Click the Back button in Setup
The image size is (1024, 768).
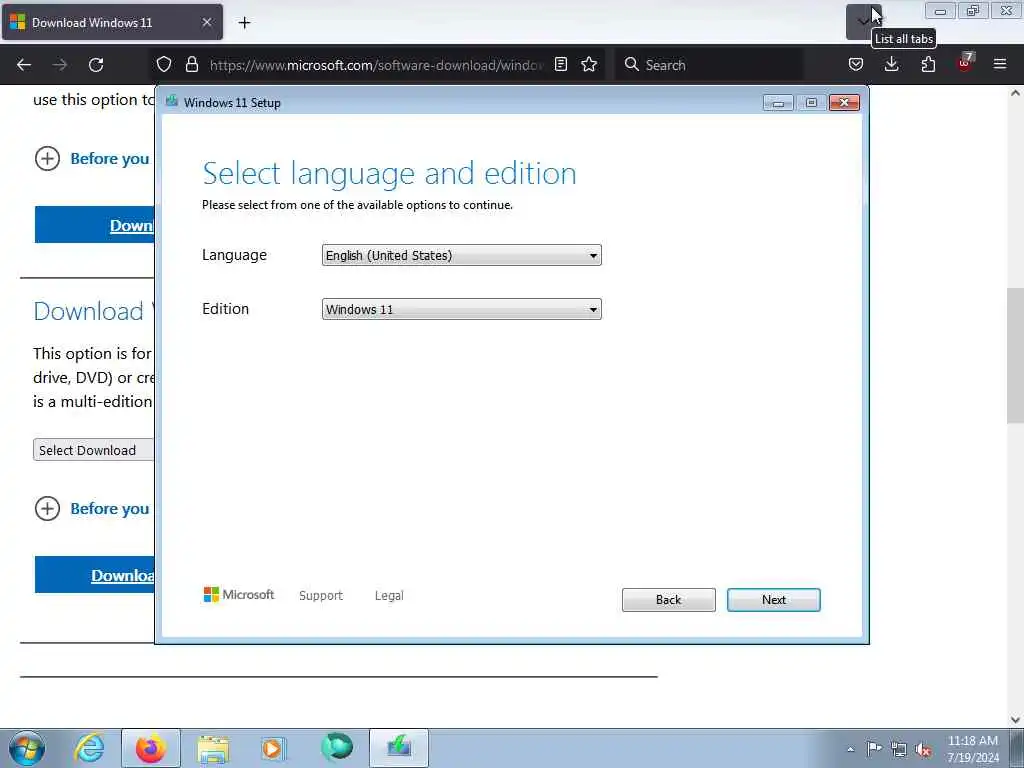[668, 600]
